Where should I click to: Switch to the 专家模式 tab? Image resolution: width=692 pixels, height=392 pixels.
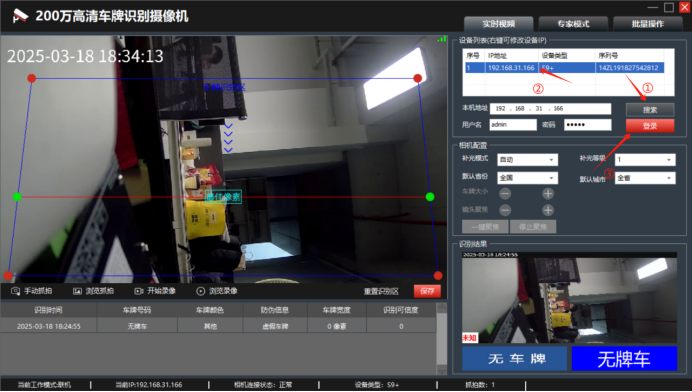point(573,24)
